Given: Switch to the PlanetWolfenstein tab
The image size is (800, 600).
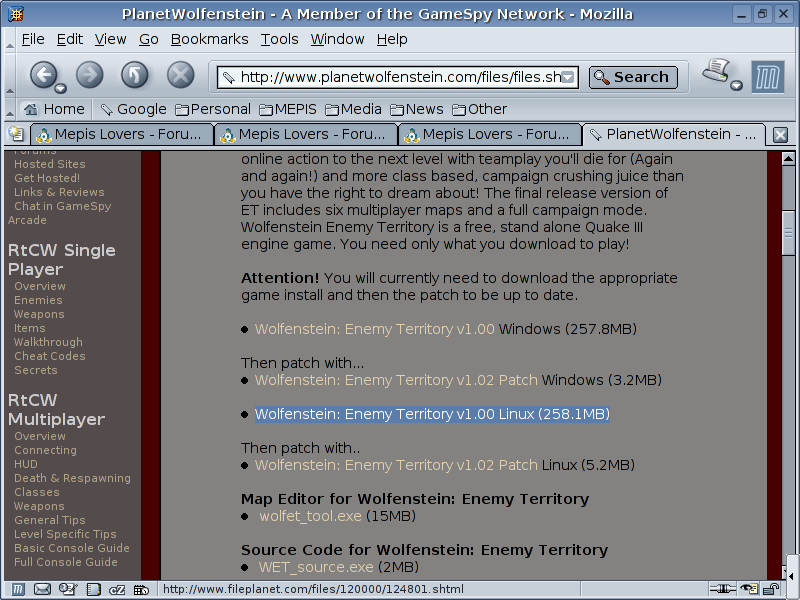Looking at the screenshot, I should [674, 134].
